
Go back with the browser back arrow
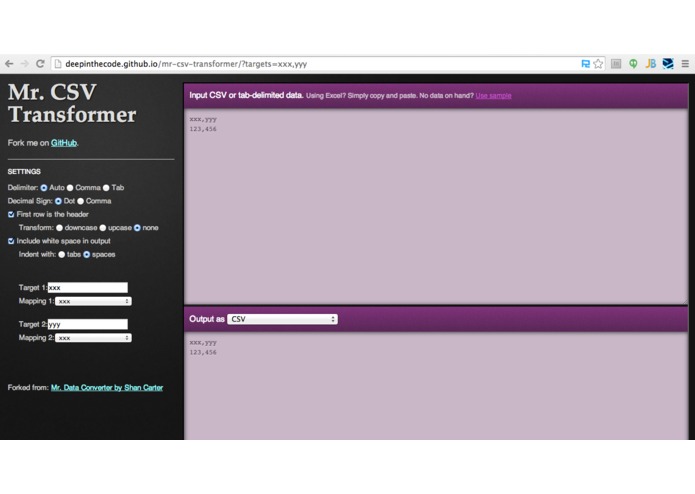(9, 64)
